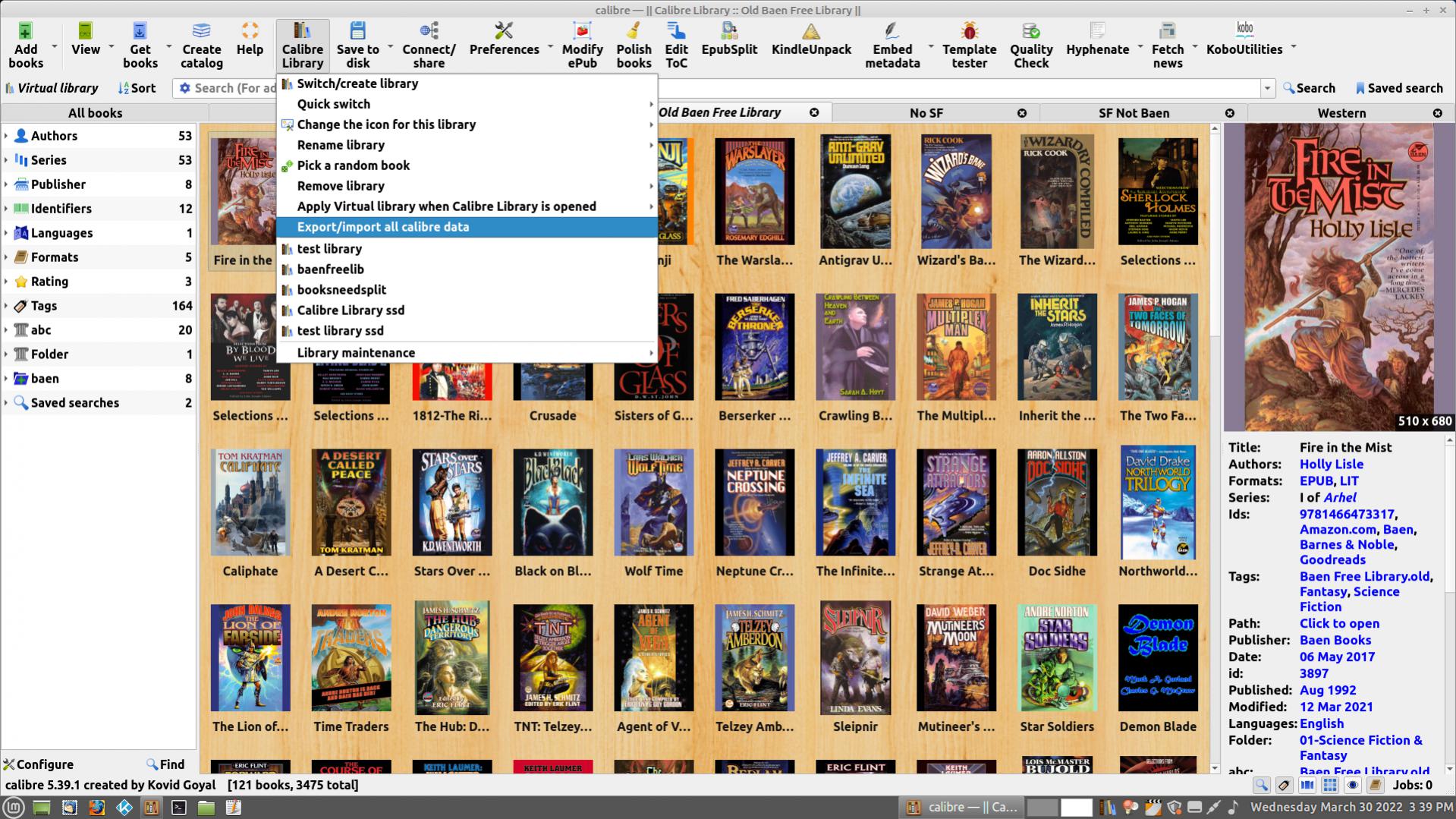Expand the Series category in tag browser
The height and width of the screenshot is (819, 1456).
pyautogui.click(x=6, y=160)
